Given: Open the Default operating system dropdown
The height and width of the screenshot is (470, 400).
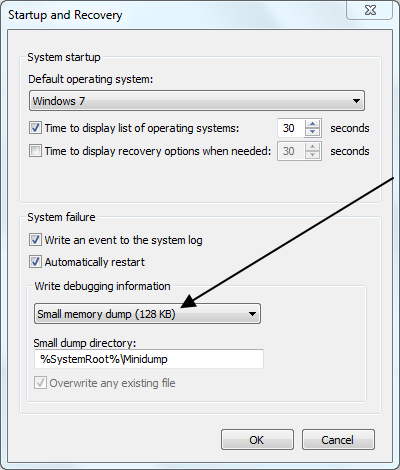Looking at the screenshot, I should [197, 100].
